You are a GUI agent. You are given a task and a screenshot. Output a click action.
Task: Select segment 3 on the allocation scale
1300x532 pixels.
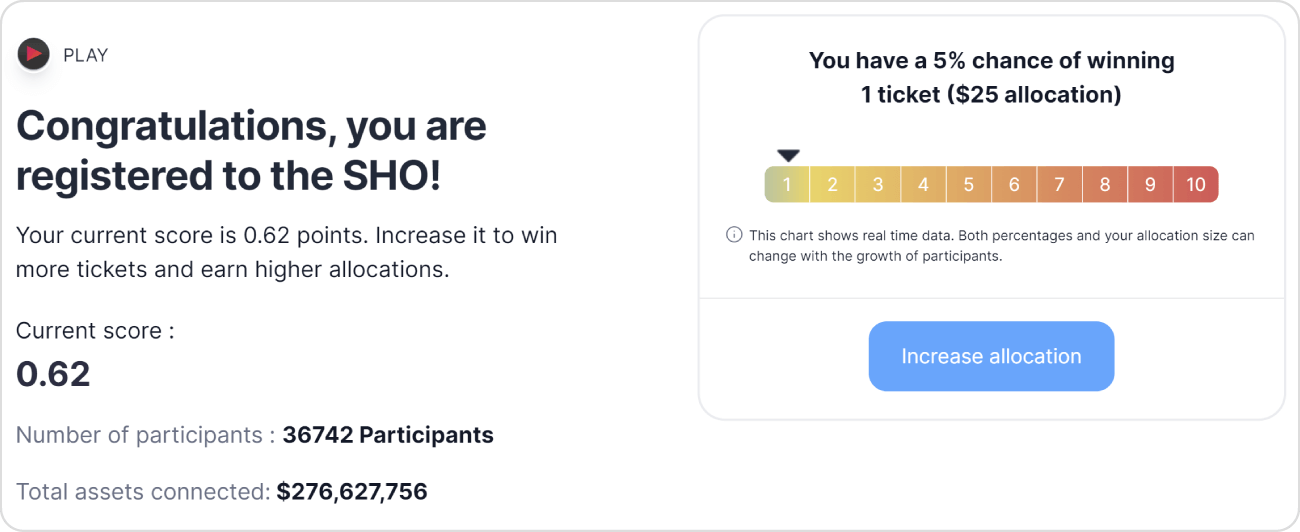(x=878, y=184)
